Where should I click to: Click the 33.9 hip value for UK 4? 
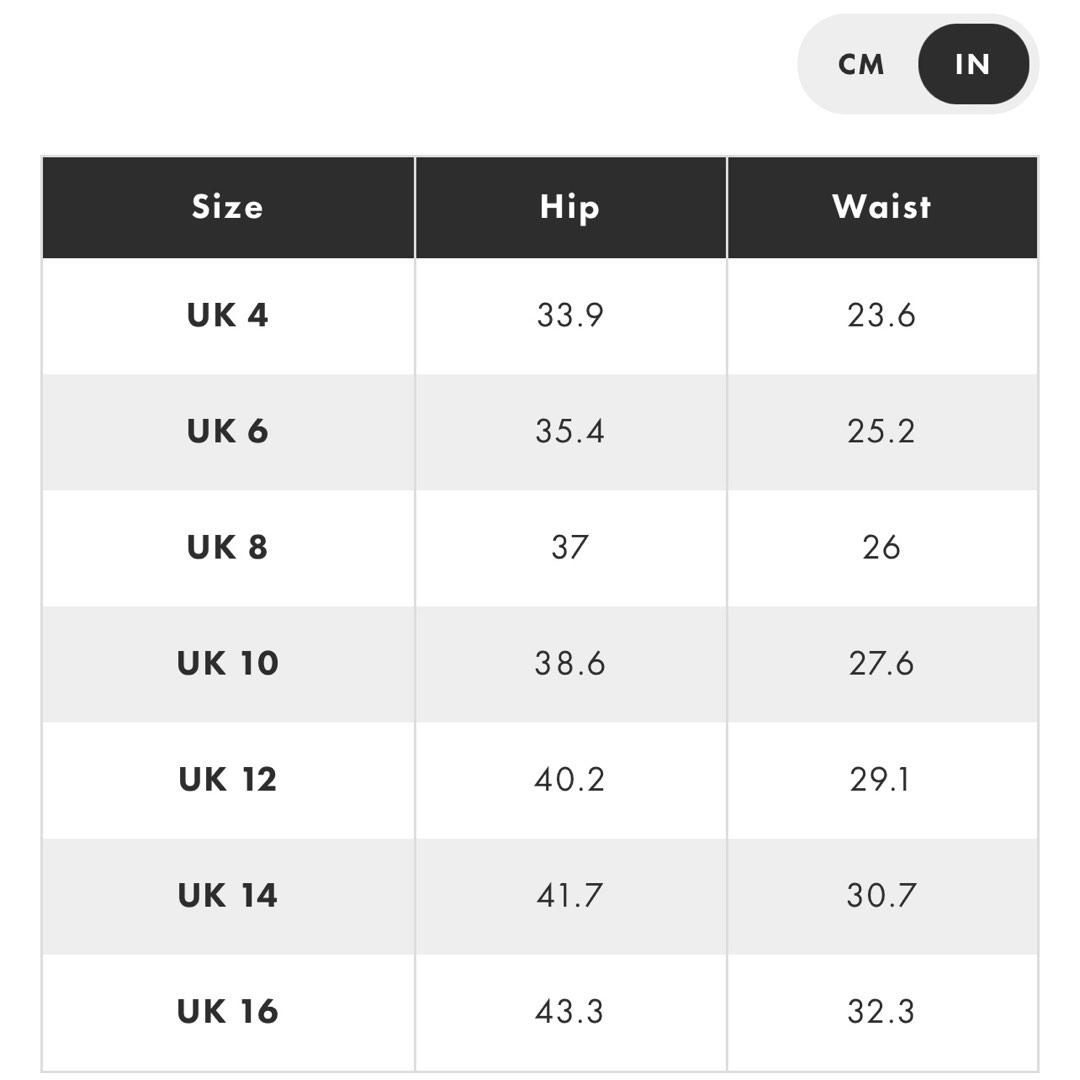570,315
